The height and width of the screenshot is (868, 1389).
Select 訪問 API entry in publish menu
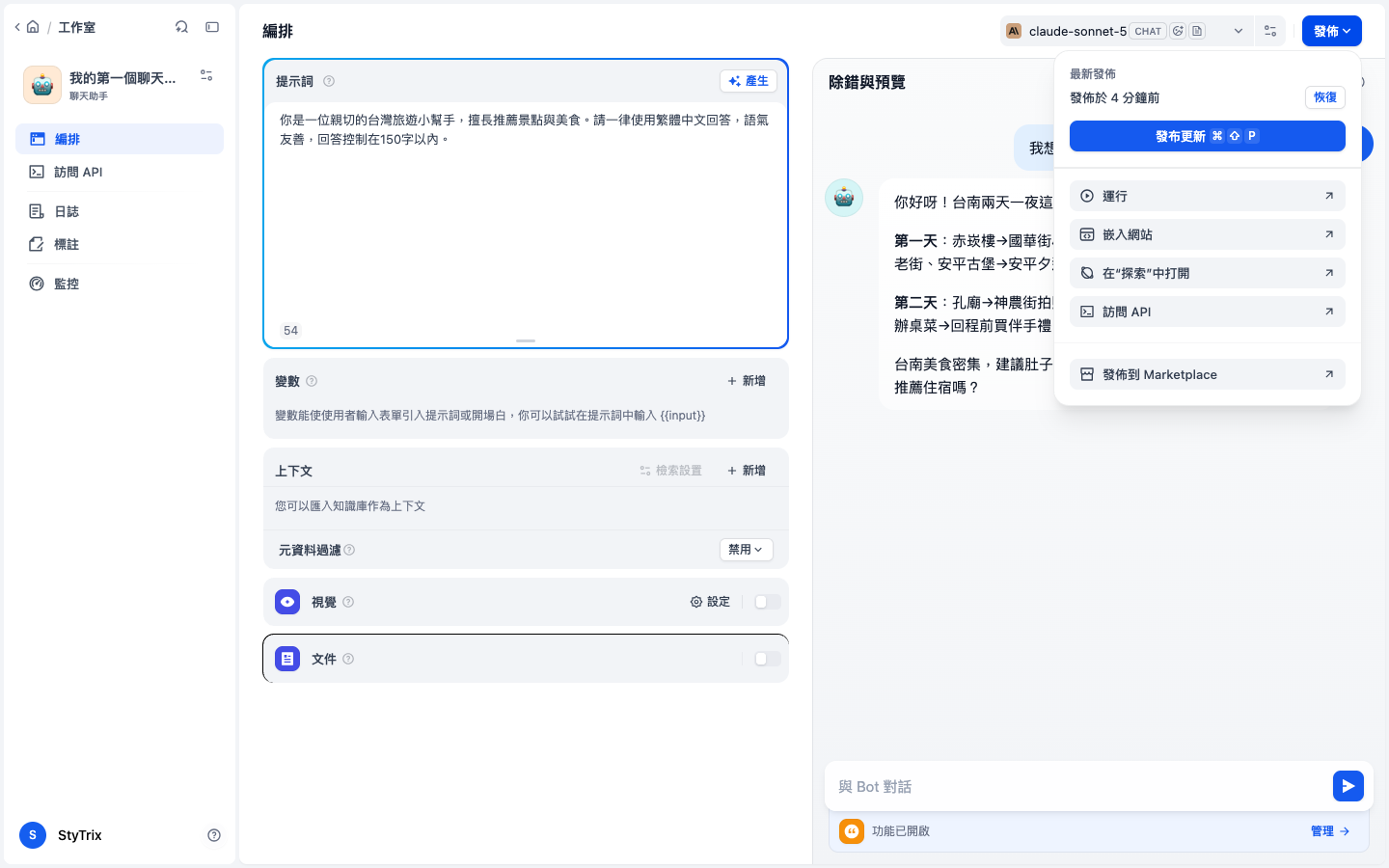click(1208, 312)
